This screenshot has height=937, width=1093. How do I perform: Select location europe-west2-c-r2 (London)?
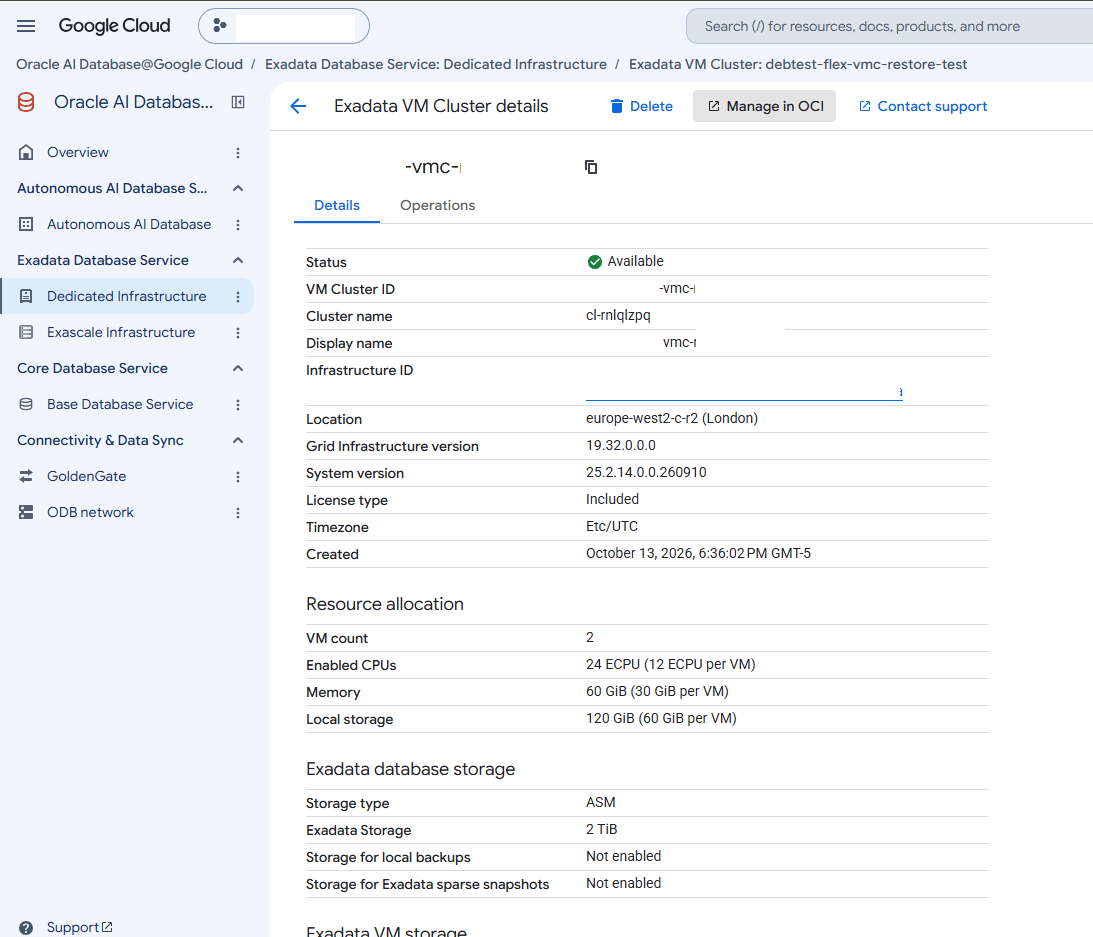(x=672, y=418)
